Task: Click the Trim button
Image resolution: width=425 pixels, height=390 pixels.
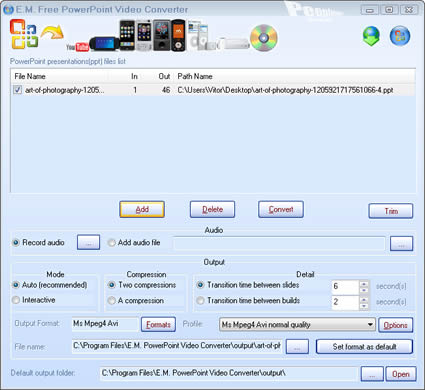Action: [391, 211]
